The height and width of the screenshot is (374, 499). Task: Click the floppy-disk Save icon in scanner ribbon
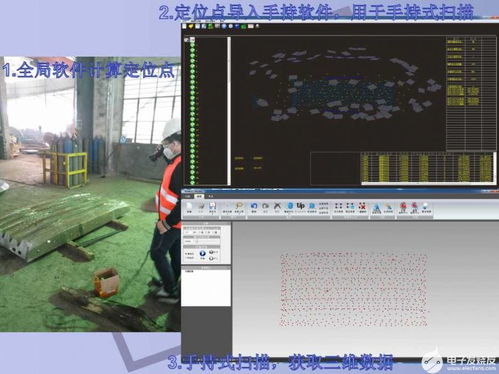(212, 206)
